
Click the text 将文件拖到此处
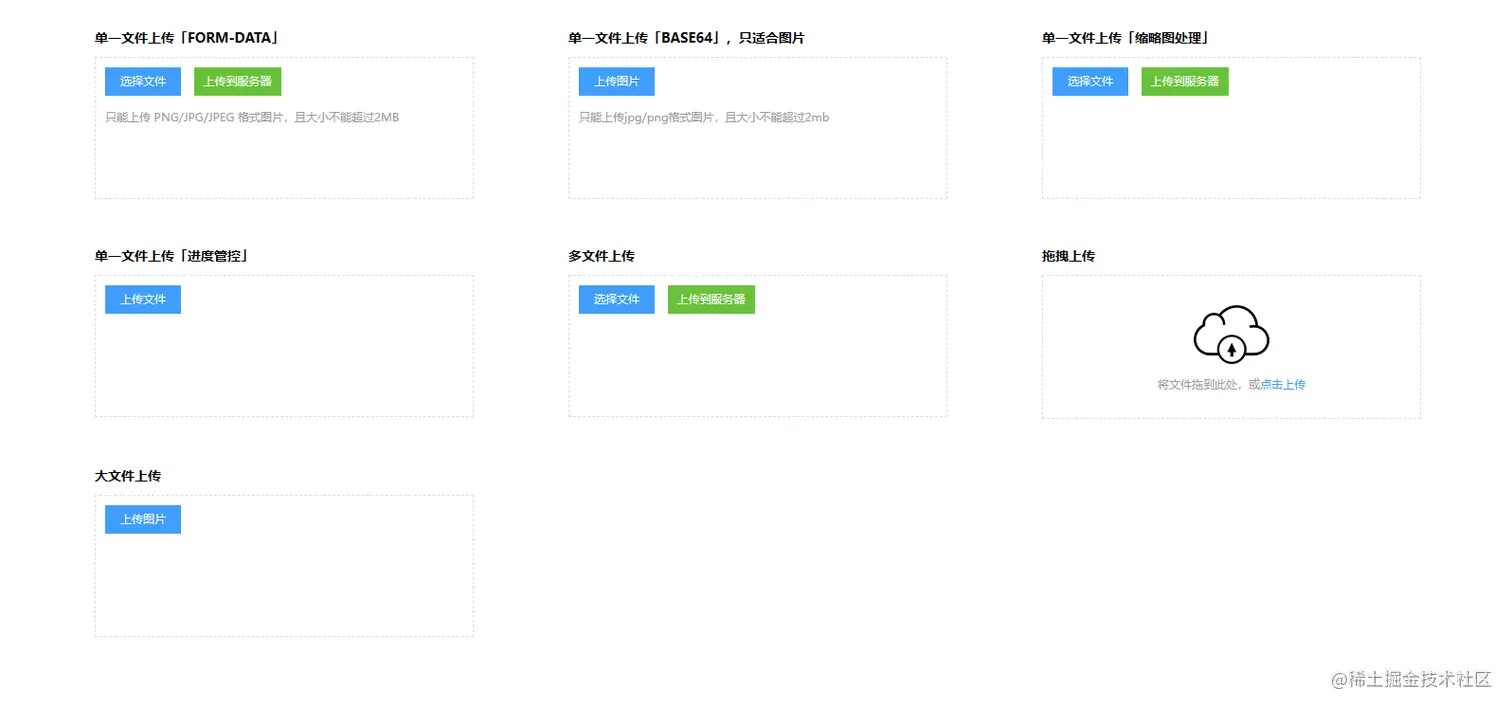[x=1199, y=384]
